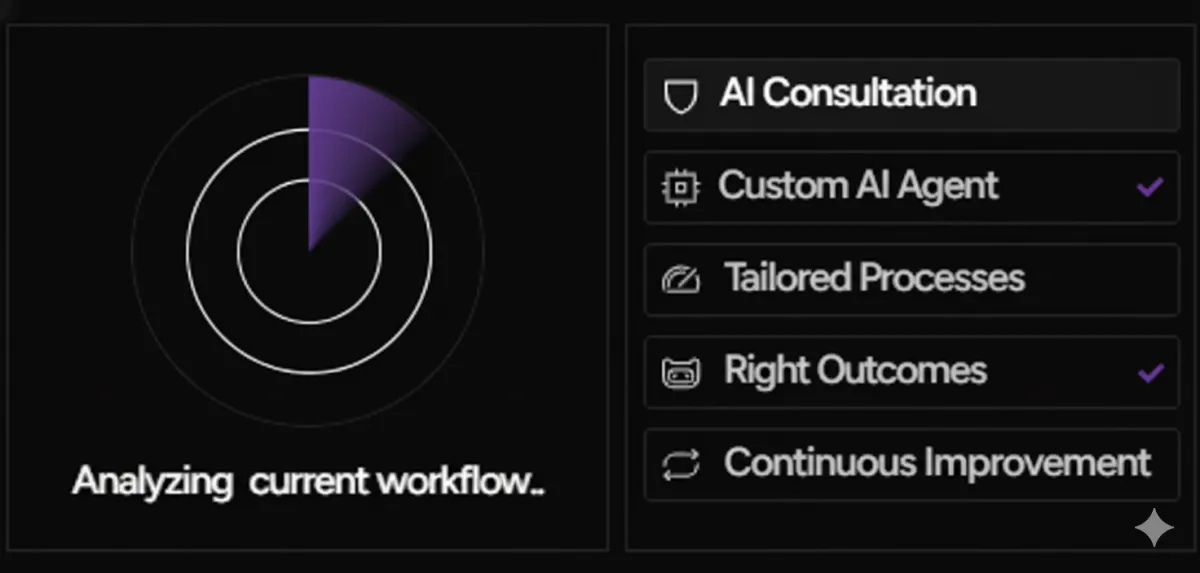Click the shield icon beside AI Consultation
This screenshot has width=1200, height=573.
[x=680, y=95]
